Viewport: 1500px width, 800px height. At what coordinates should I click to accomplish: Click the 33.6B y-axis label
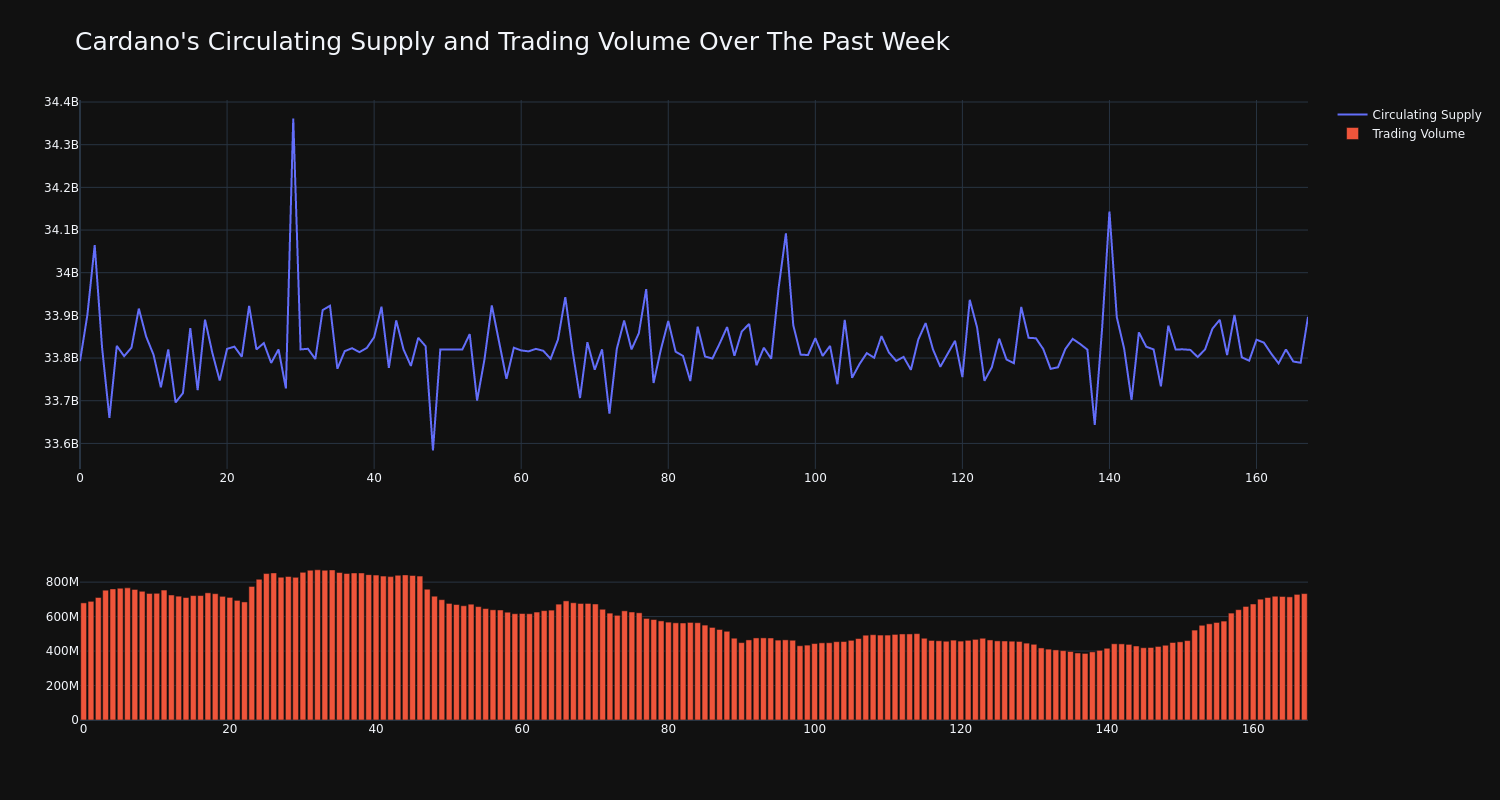click(61, 444)
